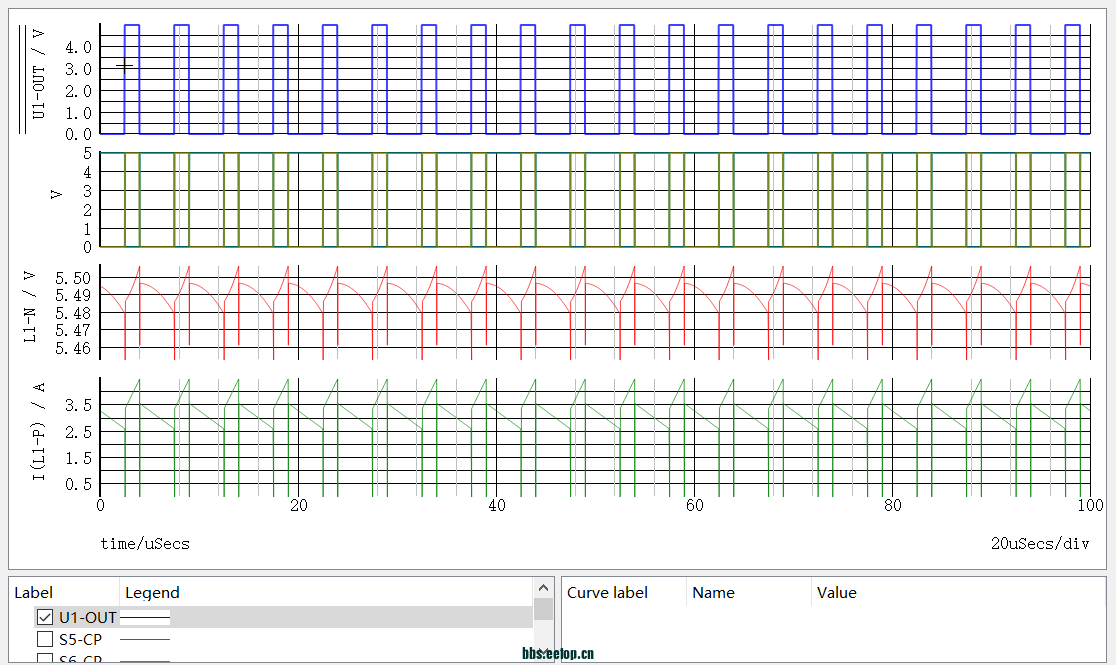Click the "2.0" tick on the U1-OUT axis
1116x665 pixels.
[78, 91]
